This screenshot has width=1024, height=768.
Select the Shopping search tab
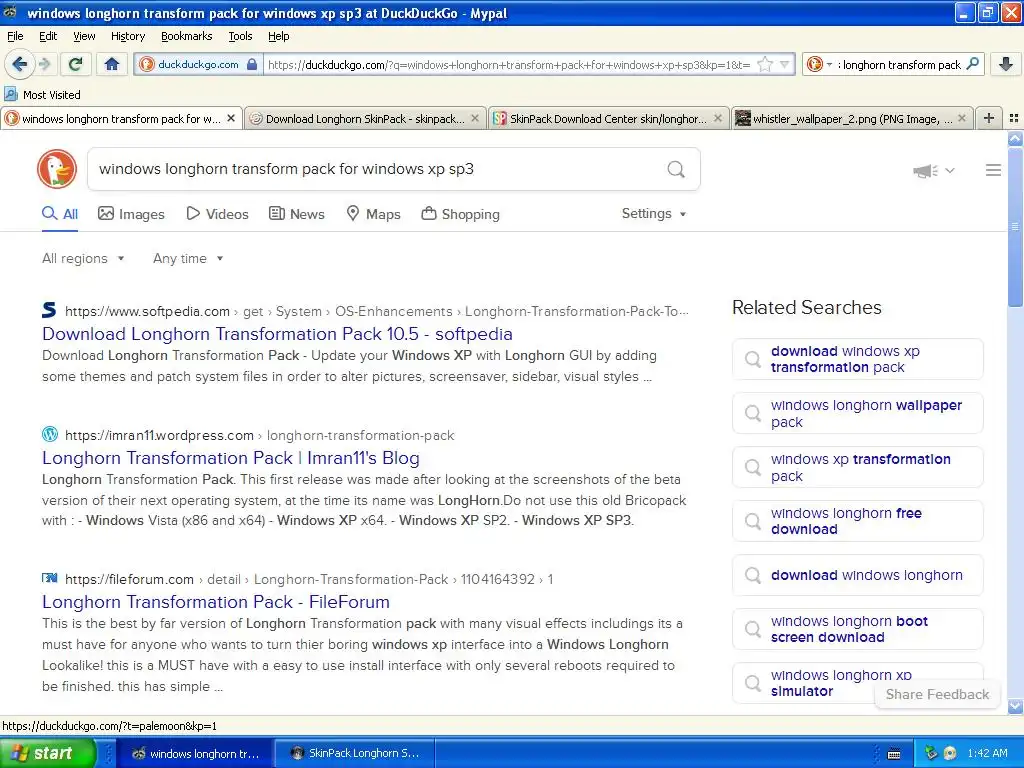(x=460, y=214)
